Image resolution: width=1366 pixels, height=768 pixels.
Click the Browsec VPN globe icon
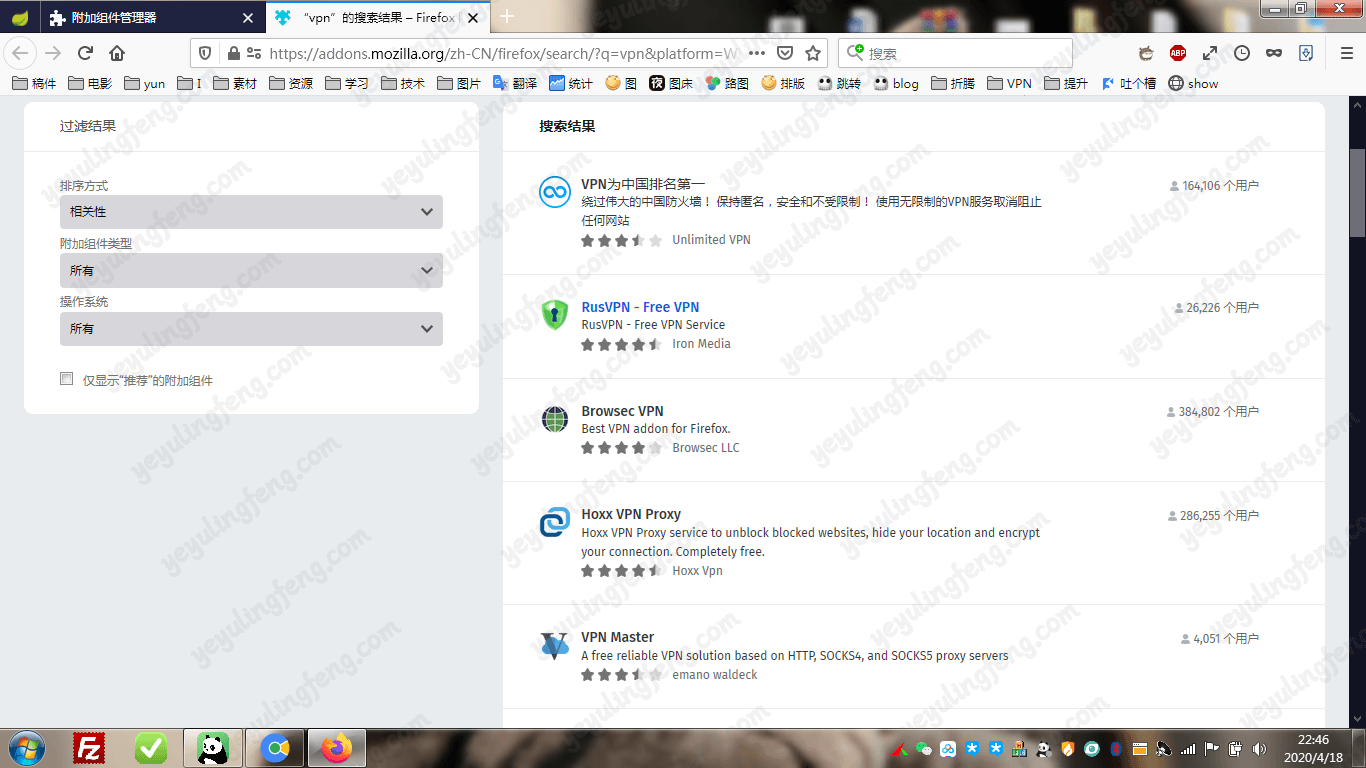point(554,418)
